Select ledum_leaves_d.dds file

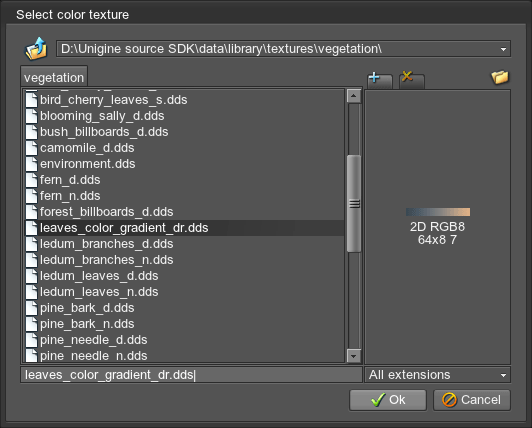pyautogui.click(x=184, y=276)
